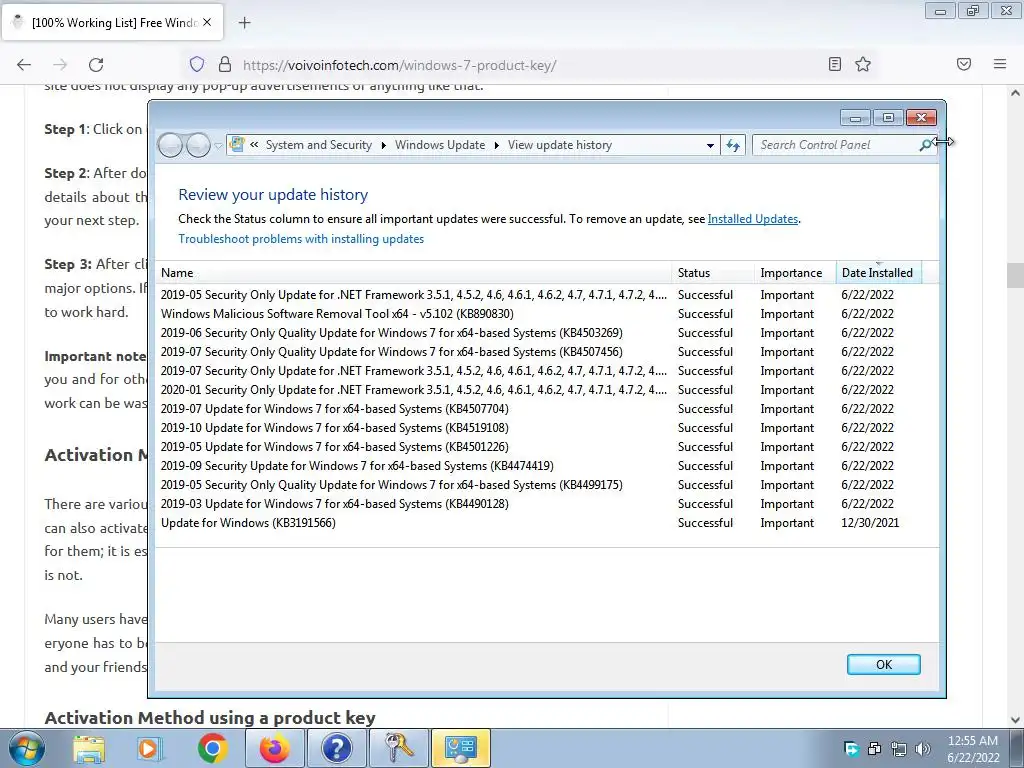Image resolution: width=1024 pixels, height=768 pixels.
Task: Switch to Control Panel taskbar button
Action: [x=460, y=748]
